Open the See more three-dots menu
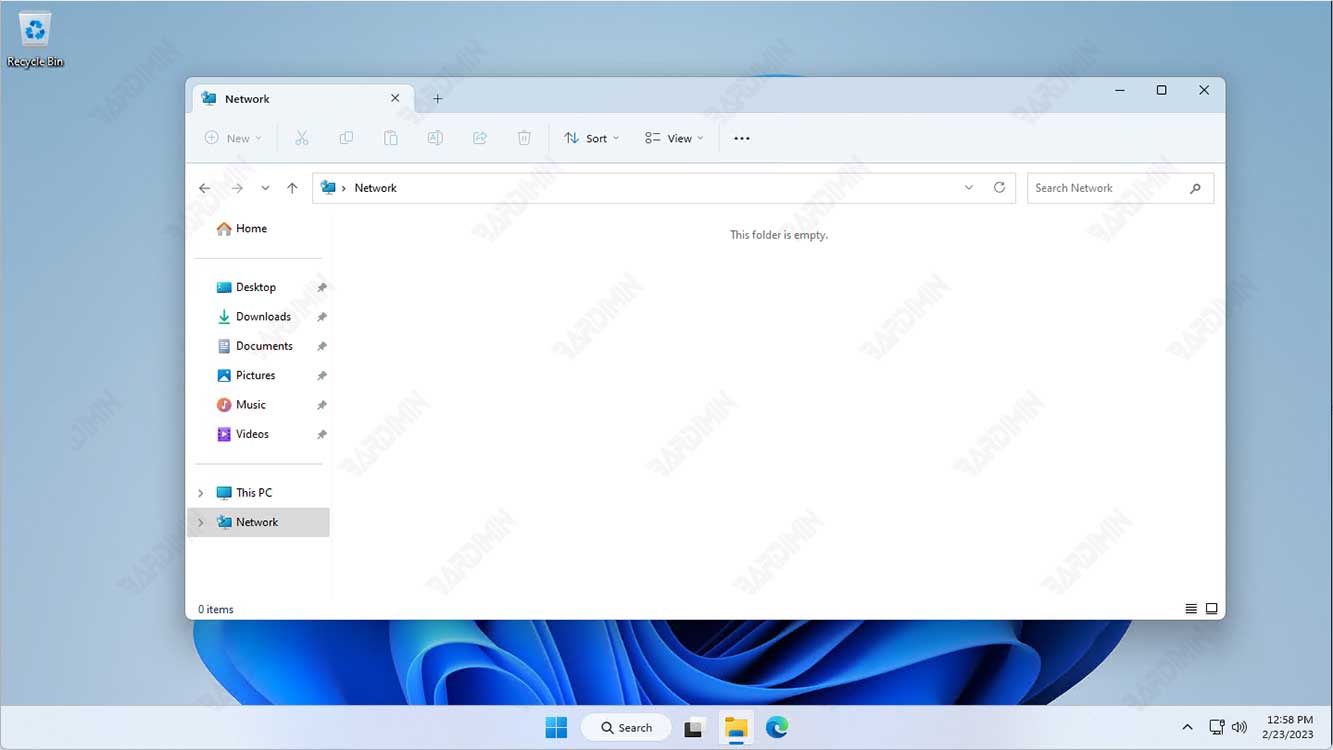The image size is (1333, 750). (742, 138)
